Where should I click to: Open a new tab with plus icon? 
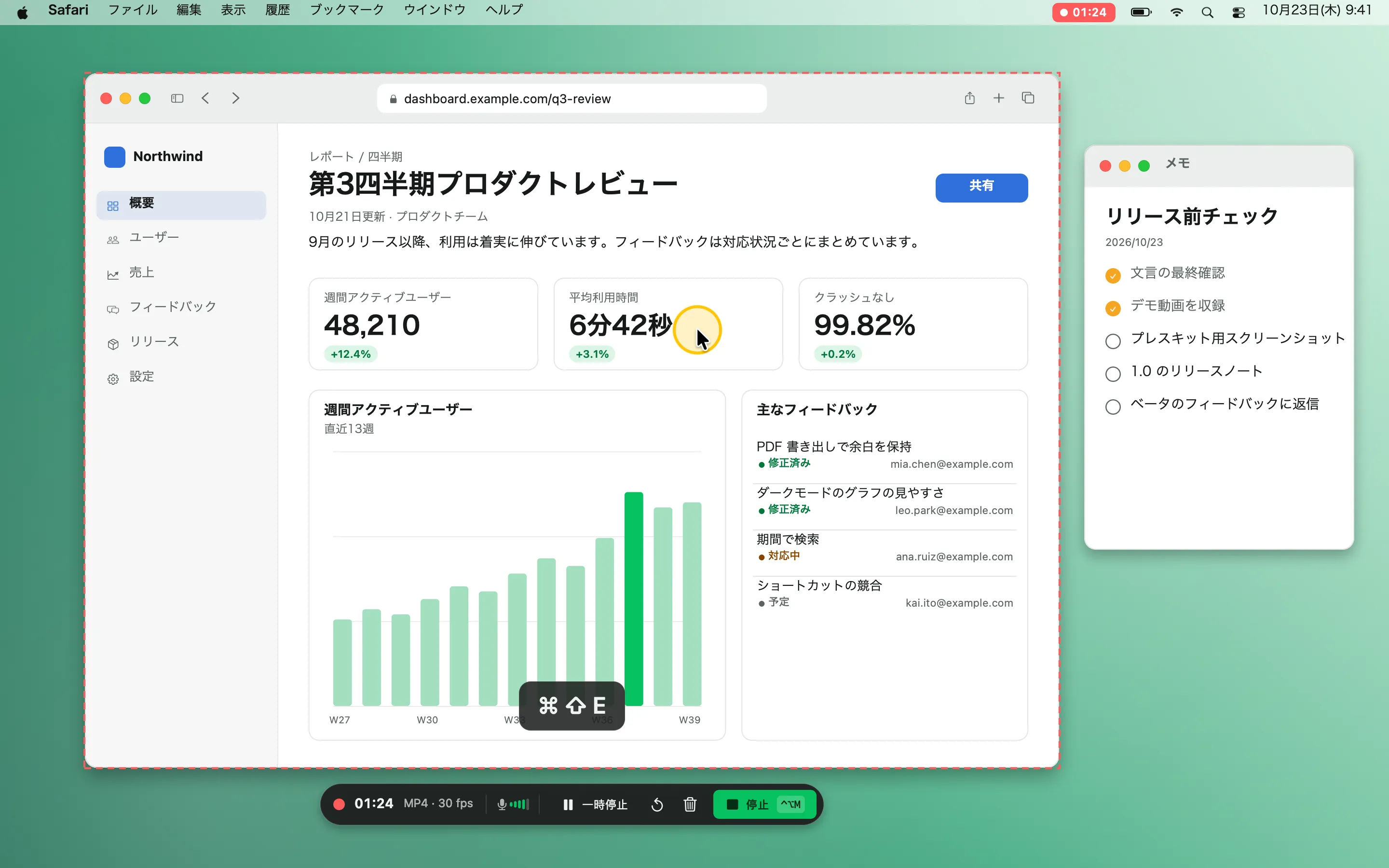[x=999, y=98]
